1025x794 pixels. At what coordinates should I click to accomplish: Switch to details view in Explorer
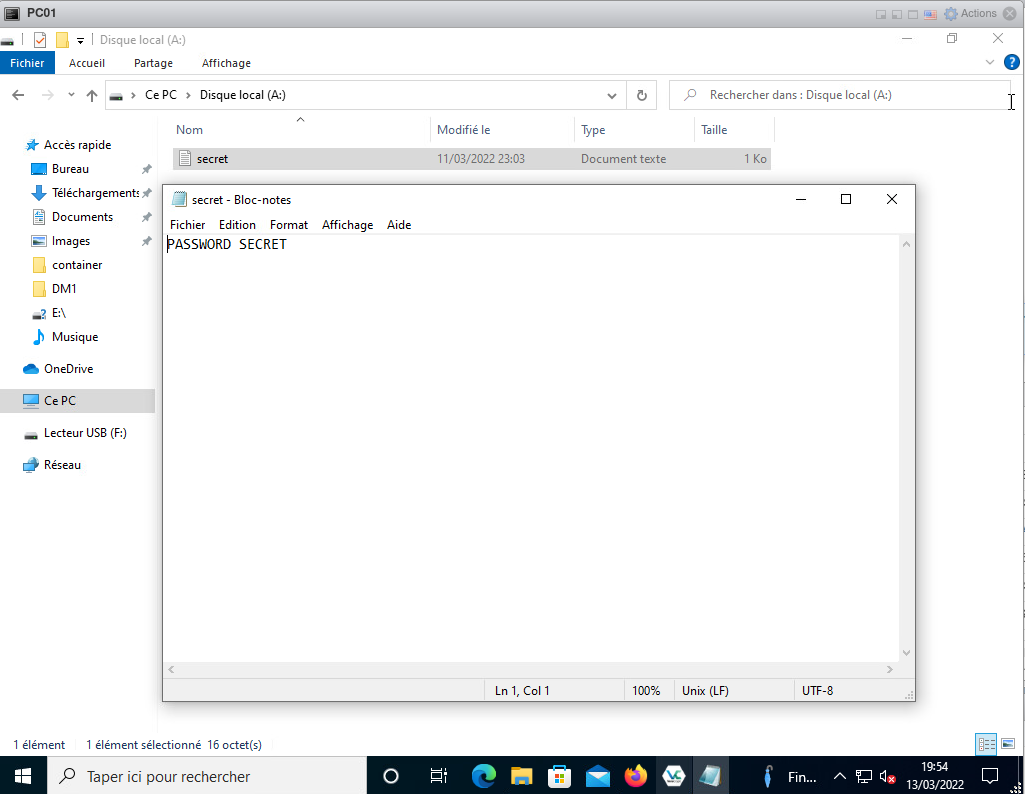pyautogui.click(x=986, y=744)
